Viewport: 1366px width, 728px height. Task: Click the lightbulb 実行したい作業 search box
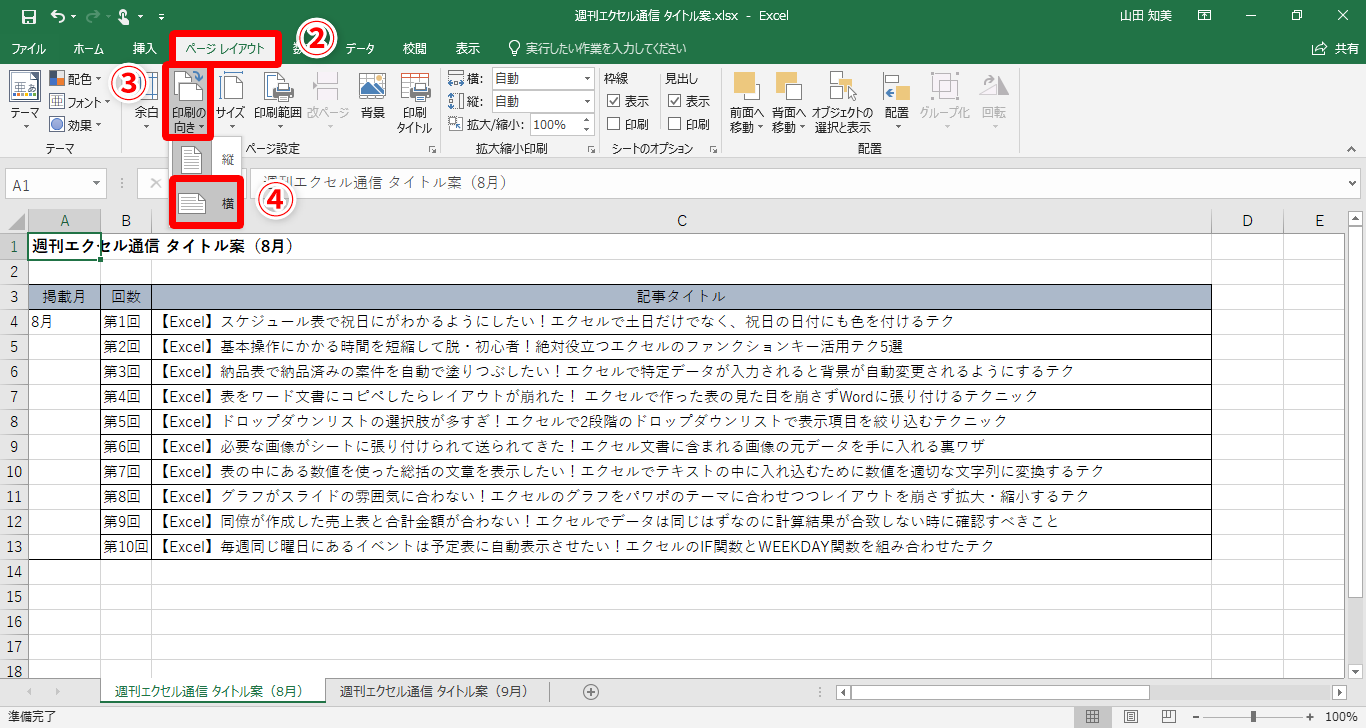[597, 48]
